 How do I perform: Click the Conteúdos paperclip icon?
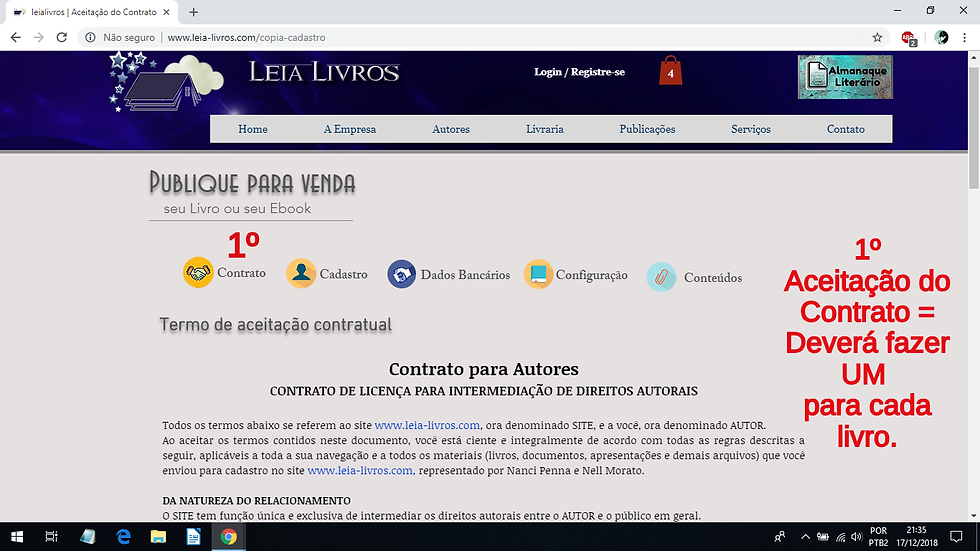pyautogui.click(x=661, y=277)
